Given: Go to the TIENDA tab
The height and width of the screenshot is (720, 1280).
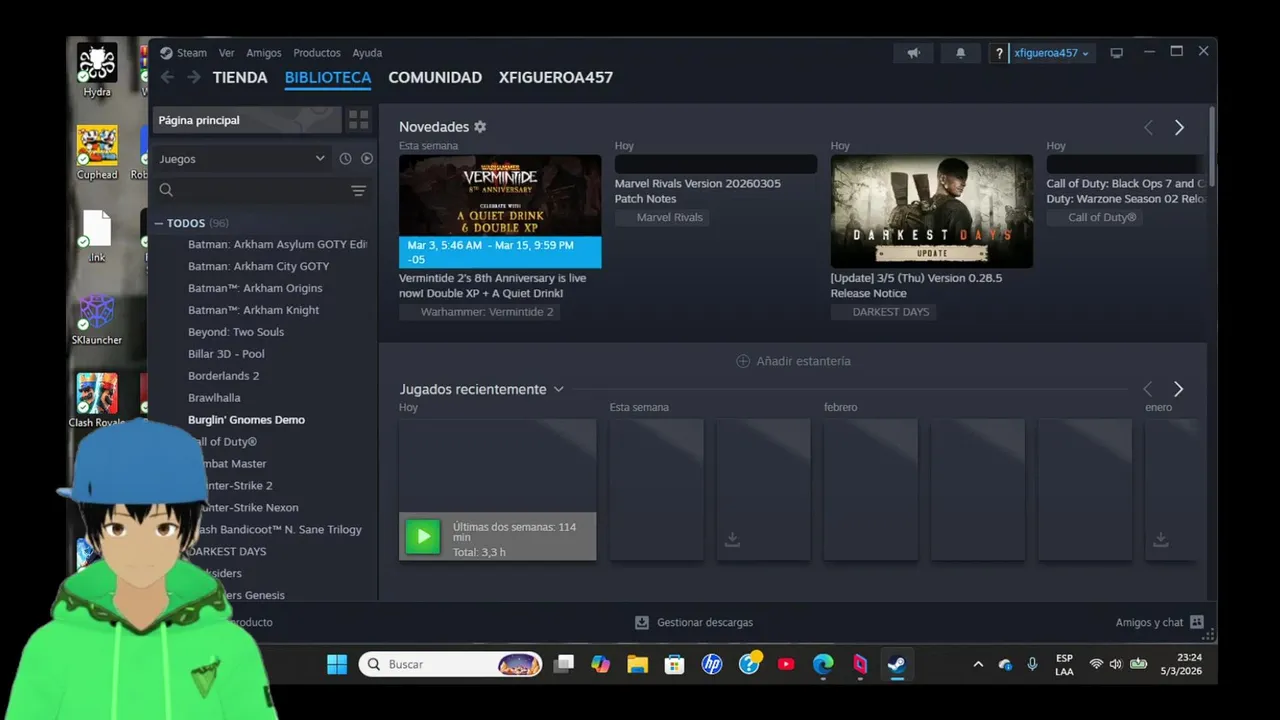Looking at the screenshot, I should (x=240, y=77).
